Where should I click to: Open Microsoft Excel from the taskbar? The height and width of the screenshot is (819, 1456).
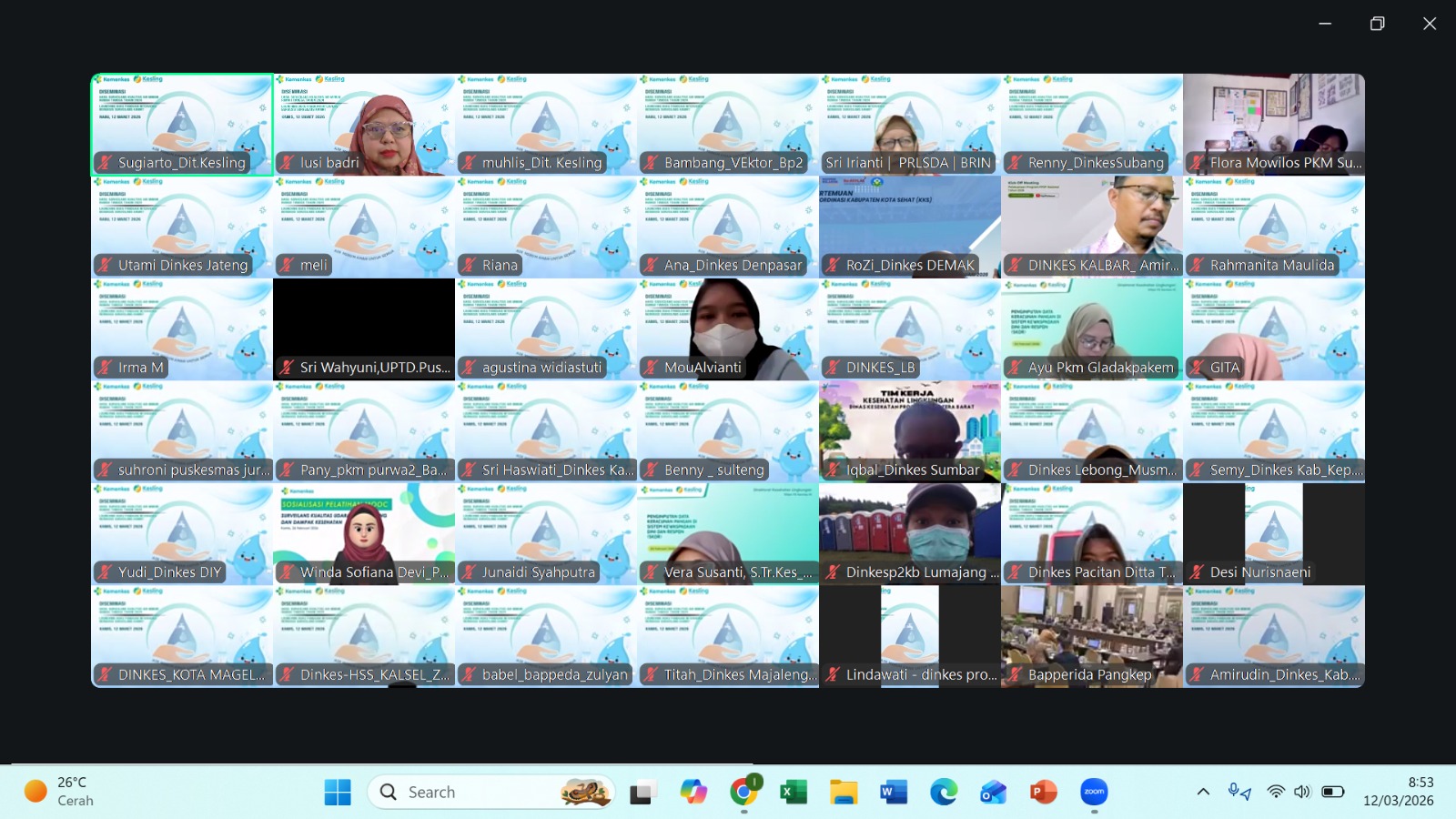(794, 792)
